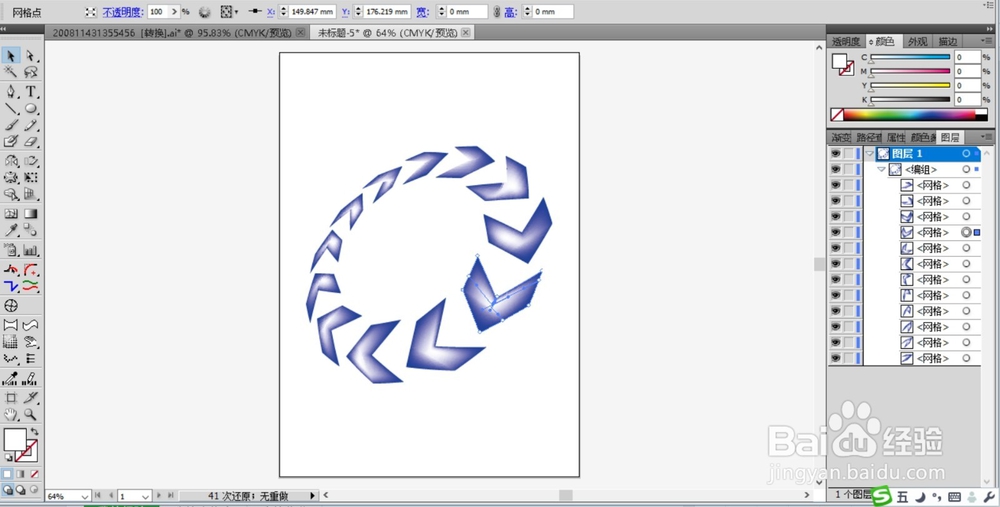The width and height of the screenshot is (1000, 507).
Task: Select the Blob Brush tool
Action: point(11,142)
